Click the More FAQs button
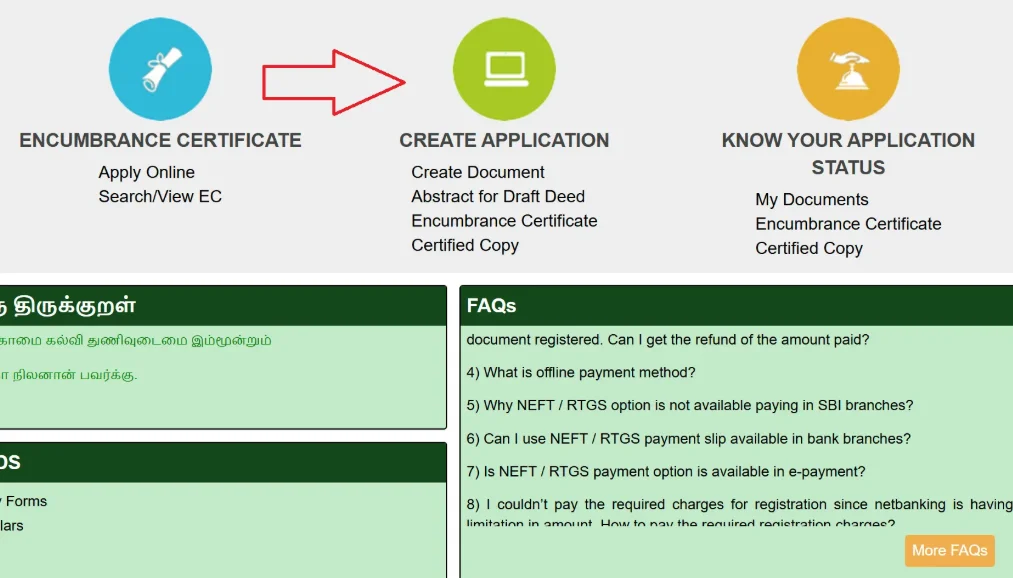 [950, 550]
